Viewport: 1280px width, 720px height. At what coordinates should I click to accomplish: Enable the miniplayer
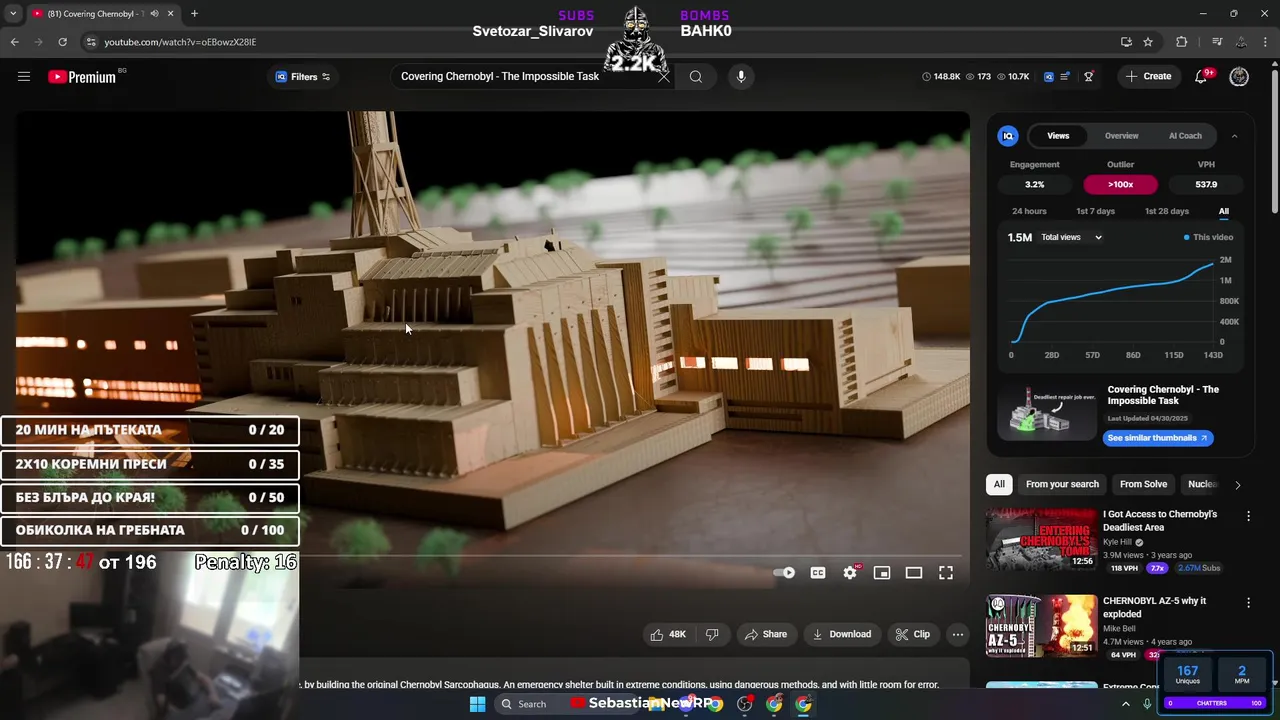pyautogui.click(x=882, y=573)
